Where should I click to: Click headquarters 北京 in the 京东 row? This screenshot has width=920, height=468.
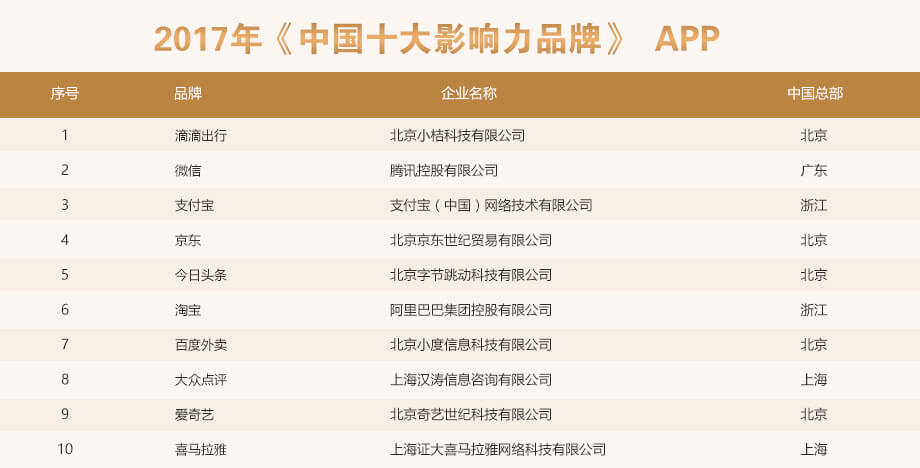click(x=814, y=240)
